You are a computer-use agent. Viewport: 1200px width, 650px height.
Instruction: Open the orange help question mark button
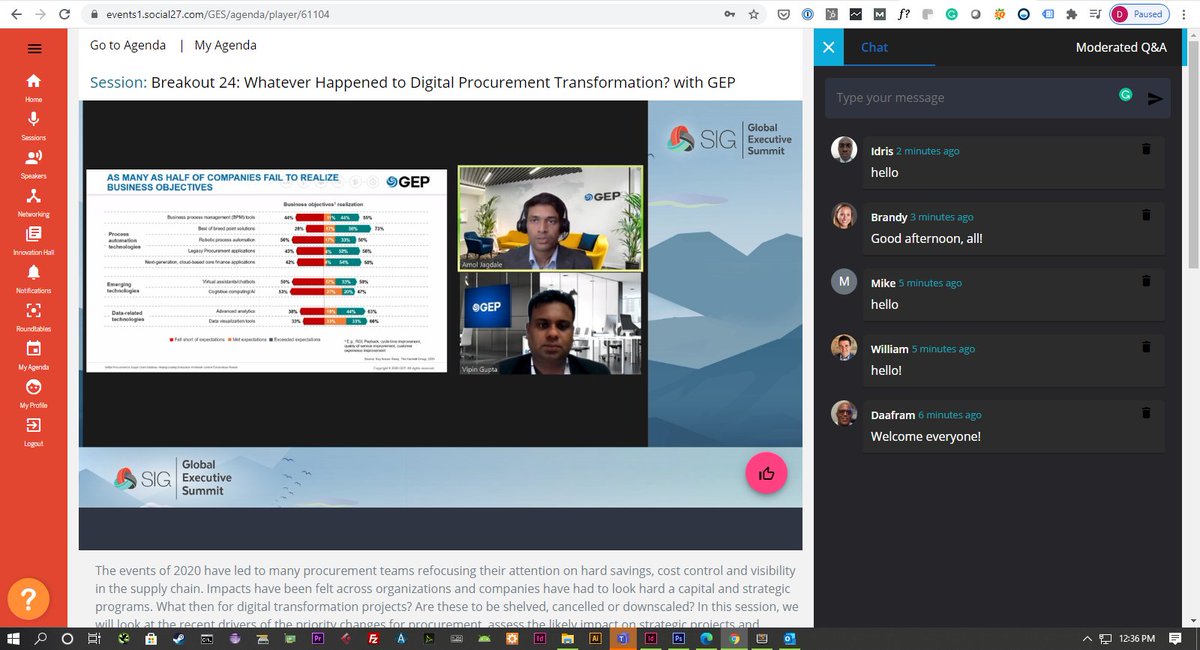click(x=29, y=599)
